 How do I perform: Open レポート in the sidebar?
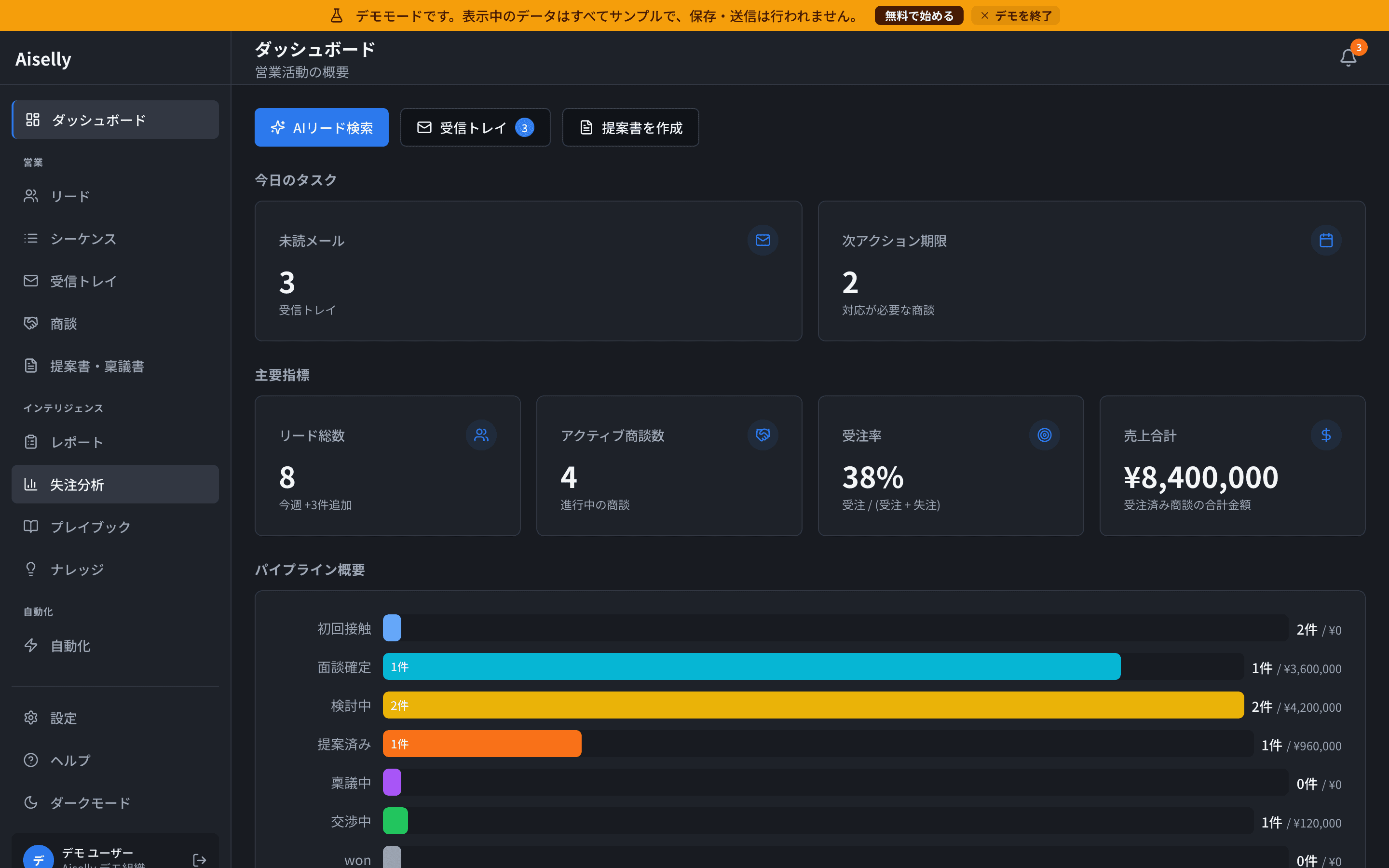115,442
